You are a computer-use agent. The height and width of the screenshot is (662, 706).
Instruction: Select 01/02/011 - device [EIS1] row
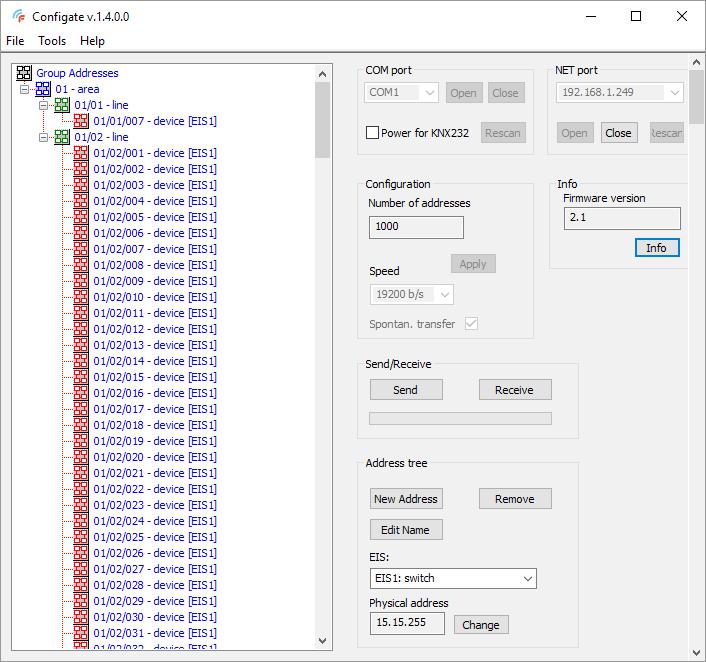click(155, 313)
